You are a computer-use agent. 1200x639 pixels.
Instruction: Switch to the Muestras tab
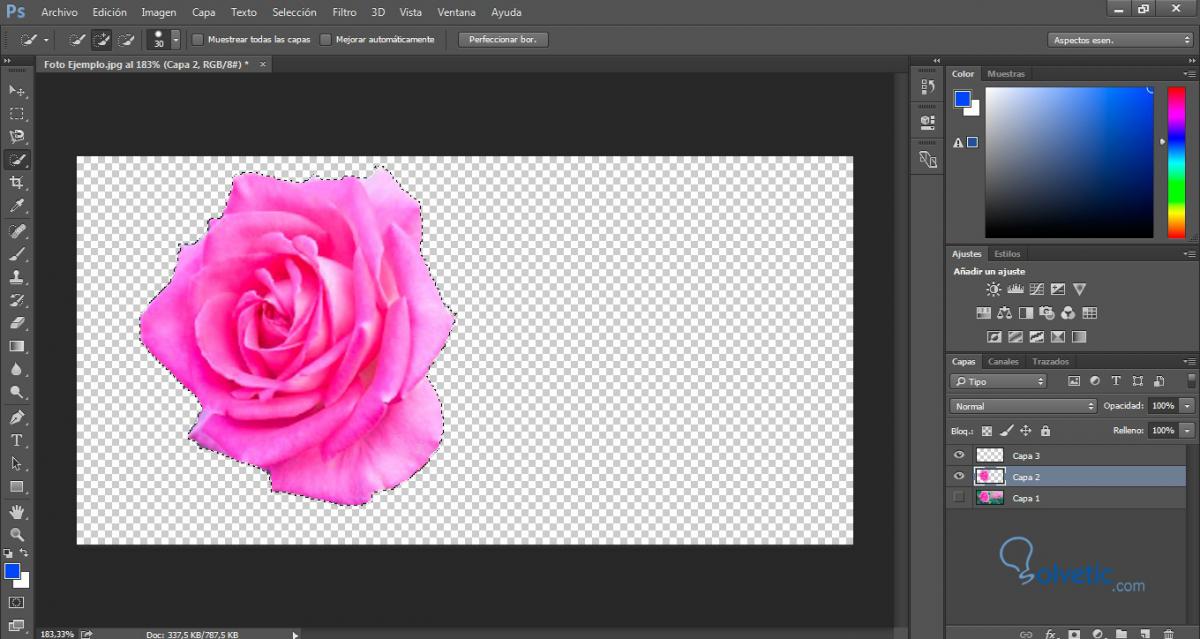pyautogui.click(x=1006, y=74)
